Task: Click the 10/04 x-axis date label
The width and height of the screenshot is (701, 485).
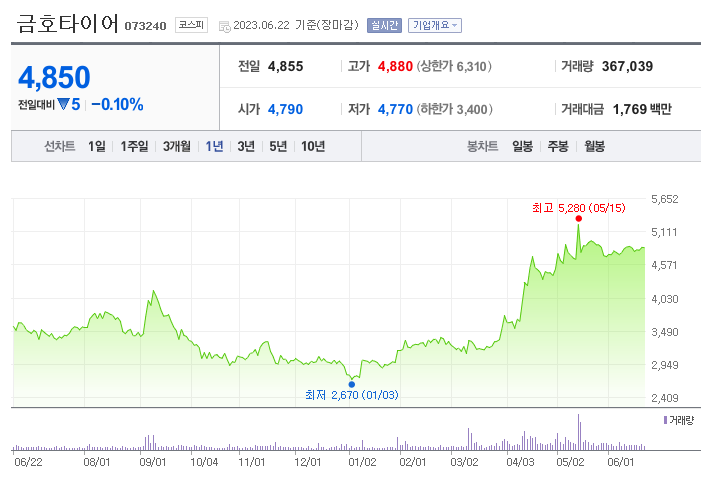Action: [204, 462]
